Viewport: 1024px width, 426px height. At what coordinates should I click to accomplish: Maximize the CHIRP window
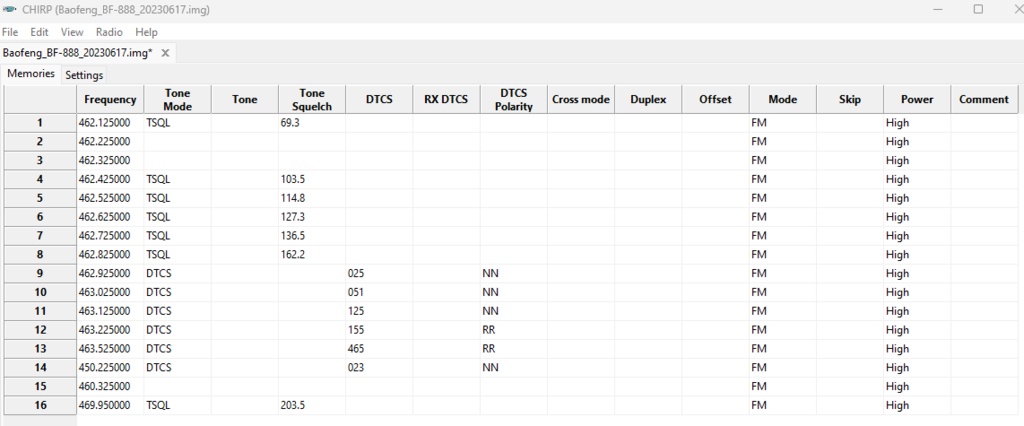coord(978,9)
